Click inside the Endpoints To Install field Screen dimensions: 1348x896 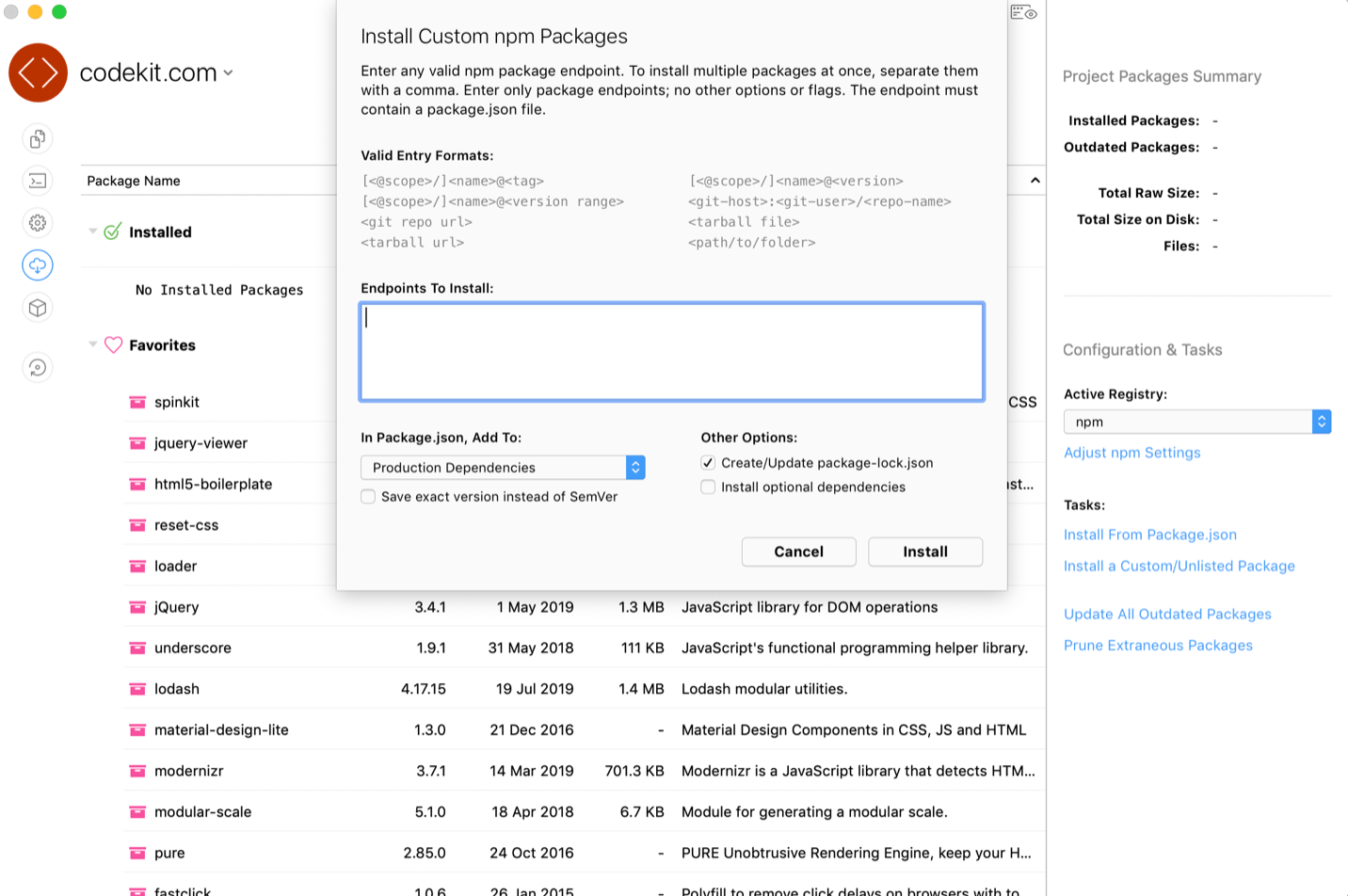coord(670,350)
